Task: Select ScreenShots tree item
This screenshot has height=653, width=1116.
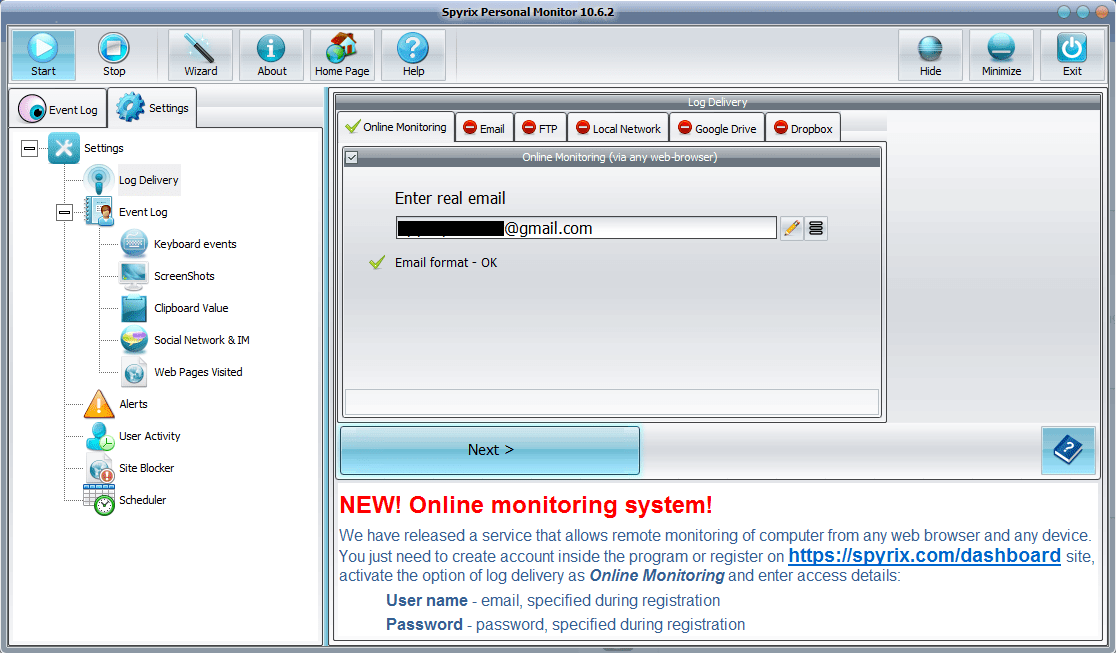Action: point(184,276)
